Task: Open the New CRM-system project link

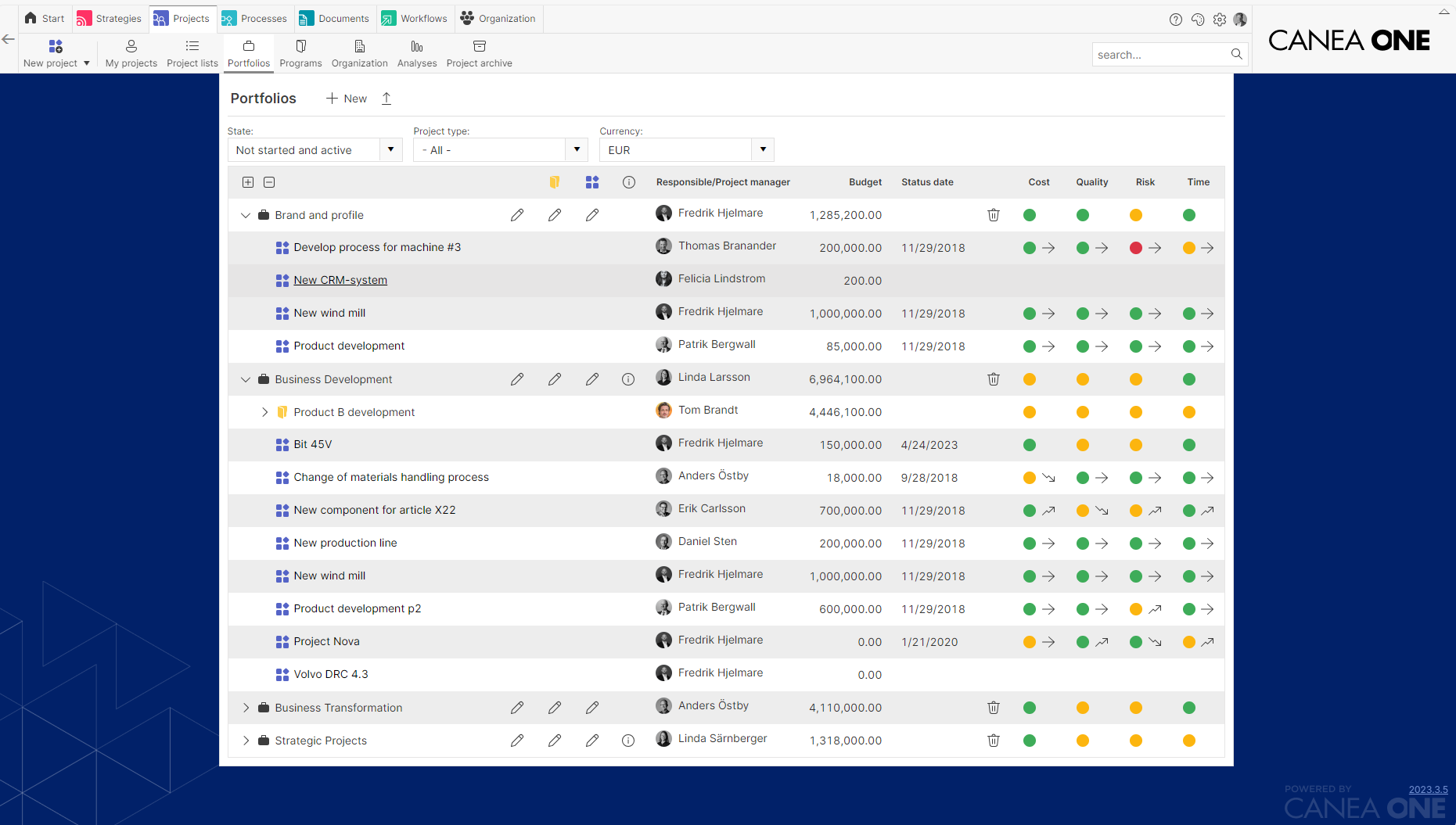Action: pyautogui.click(x=340, y=280)
